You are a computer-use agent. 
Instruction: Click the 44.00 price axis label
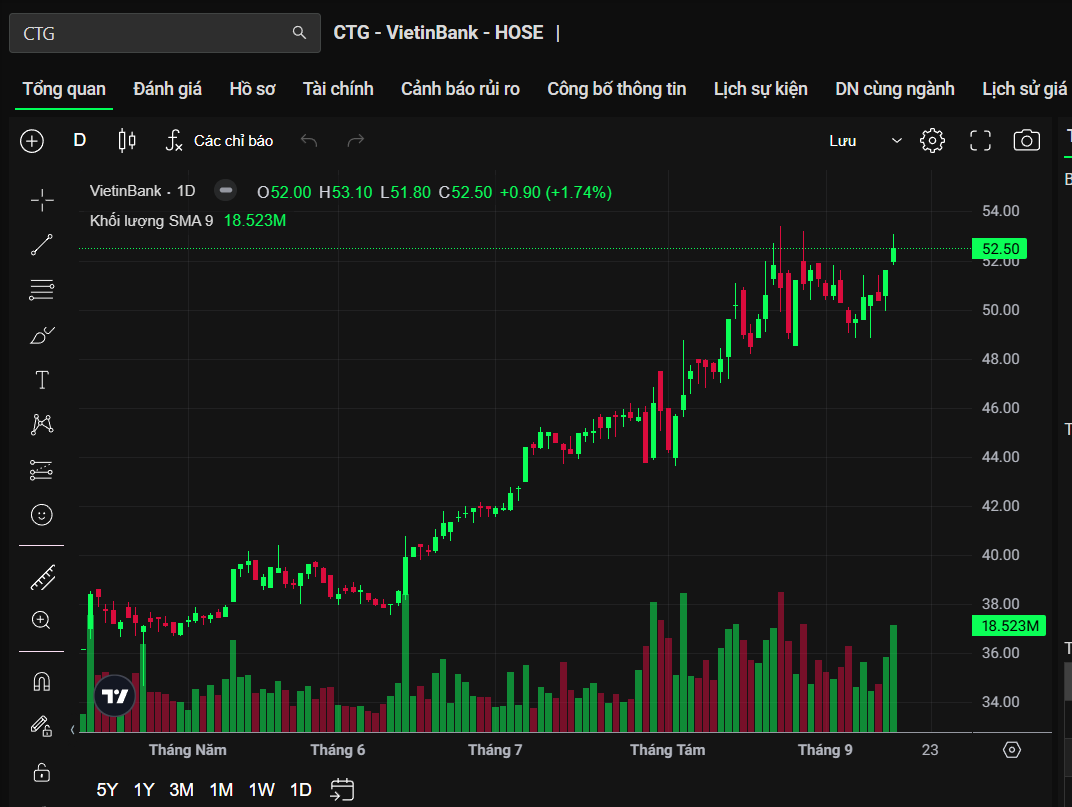coord(1000,457)
